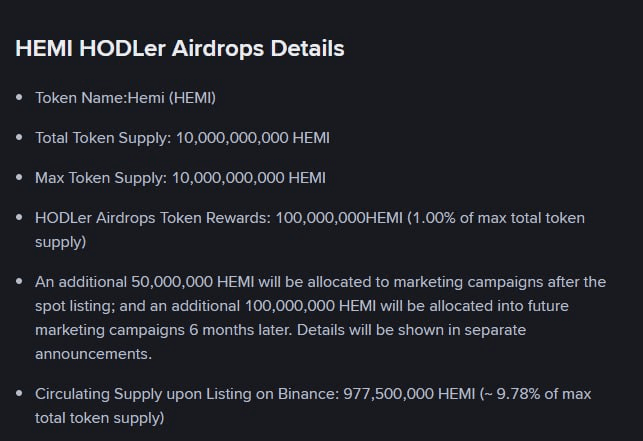Click the 1.00% of max total token text

(x=498, y=218)
